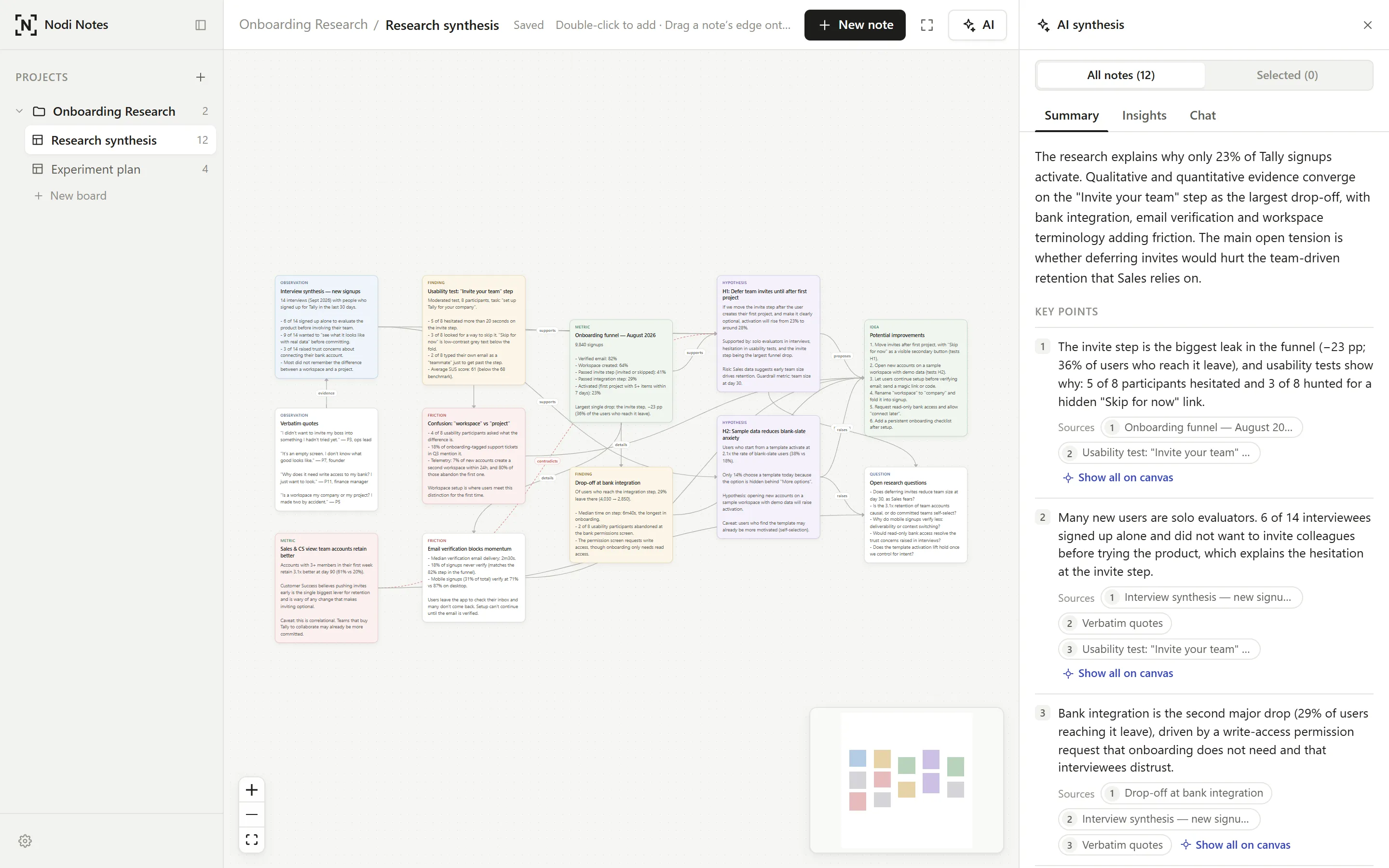This screenshot has height=868, width=1389.
Task: Zoom in on the canvas
Action: coord(251,790)
